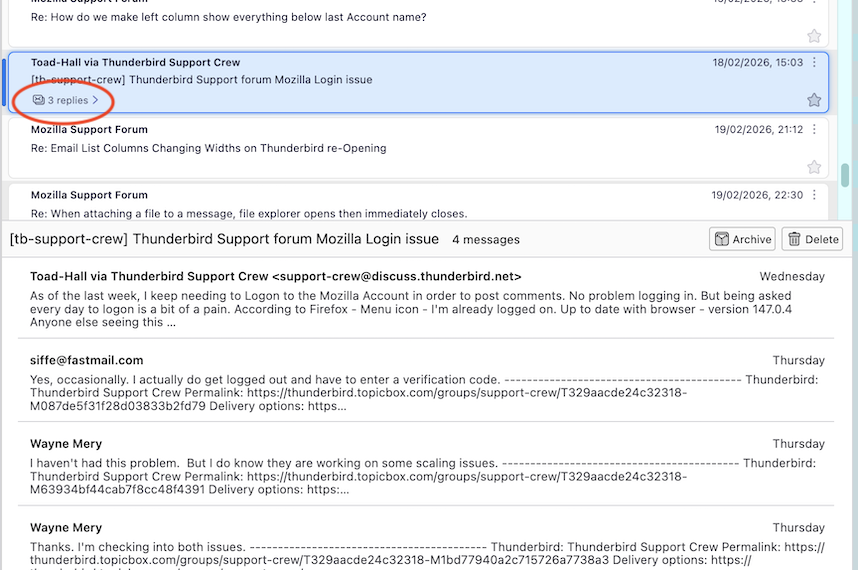
Task: Click the Delete trash can icon
Action: pyautogui.click(x=795, y=239)
